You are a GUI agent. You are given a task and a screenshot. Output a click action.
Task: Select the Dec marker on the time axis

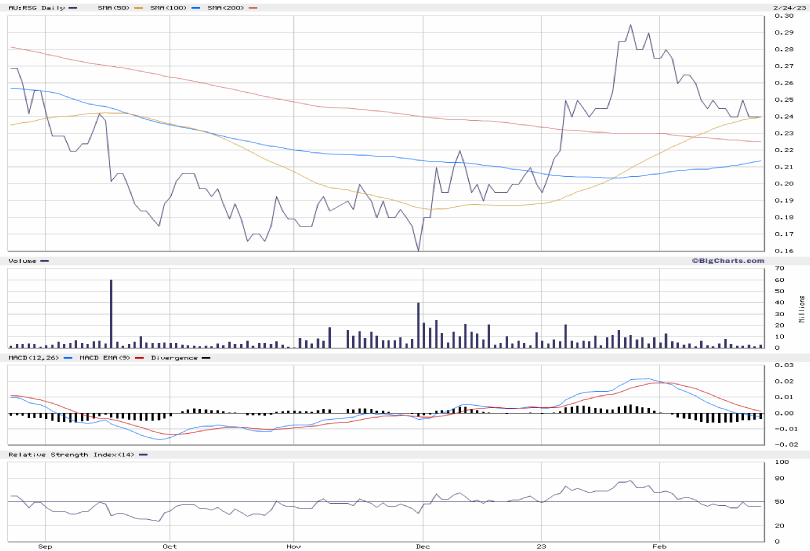click(x=422, y=547)
